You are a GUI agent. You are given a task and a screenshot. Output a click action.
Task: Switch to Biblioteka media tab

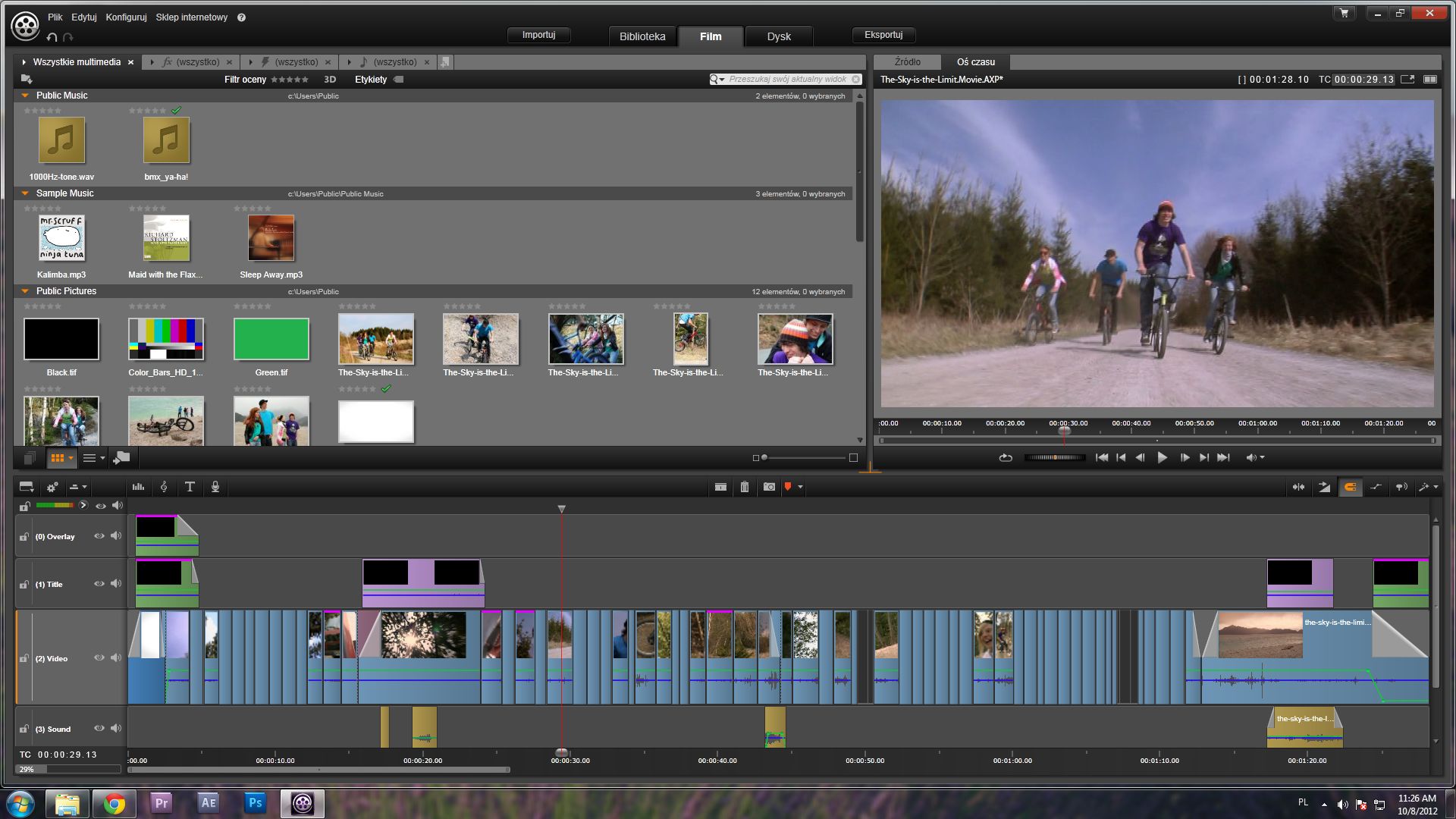point(640,36)
